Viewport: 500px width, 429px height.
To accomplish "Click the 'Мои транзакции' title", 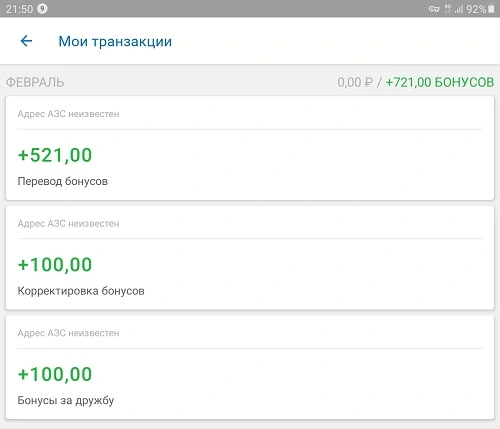I will (x=115, y=41).
